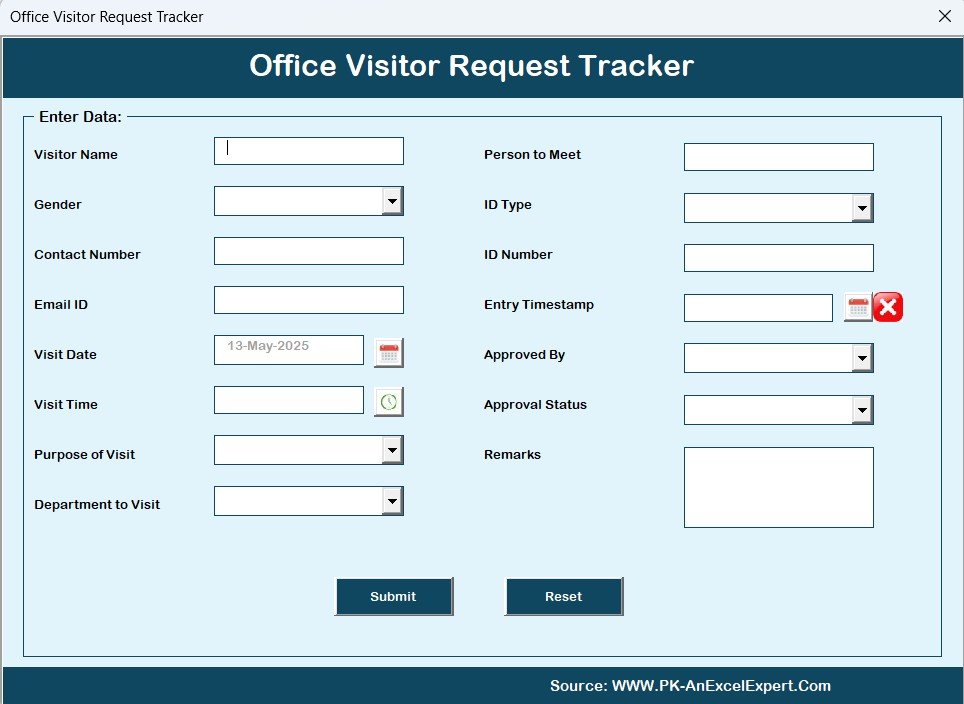The image size is (964, 704).
Task: Click inside the Remarks text area
Action: pos(778,488)
